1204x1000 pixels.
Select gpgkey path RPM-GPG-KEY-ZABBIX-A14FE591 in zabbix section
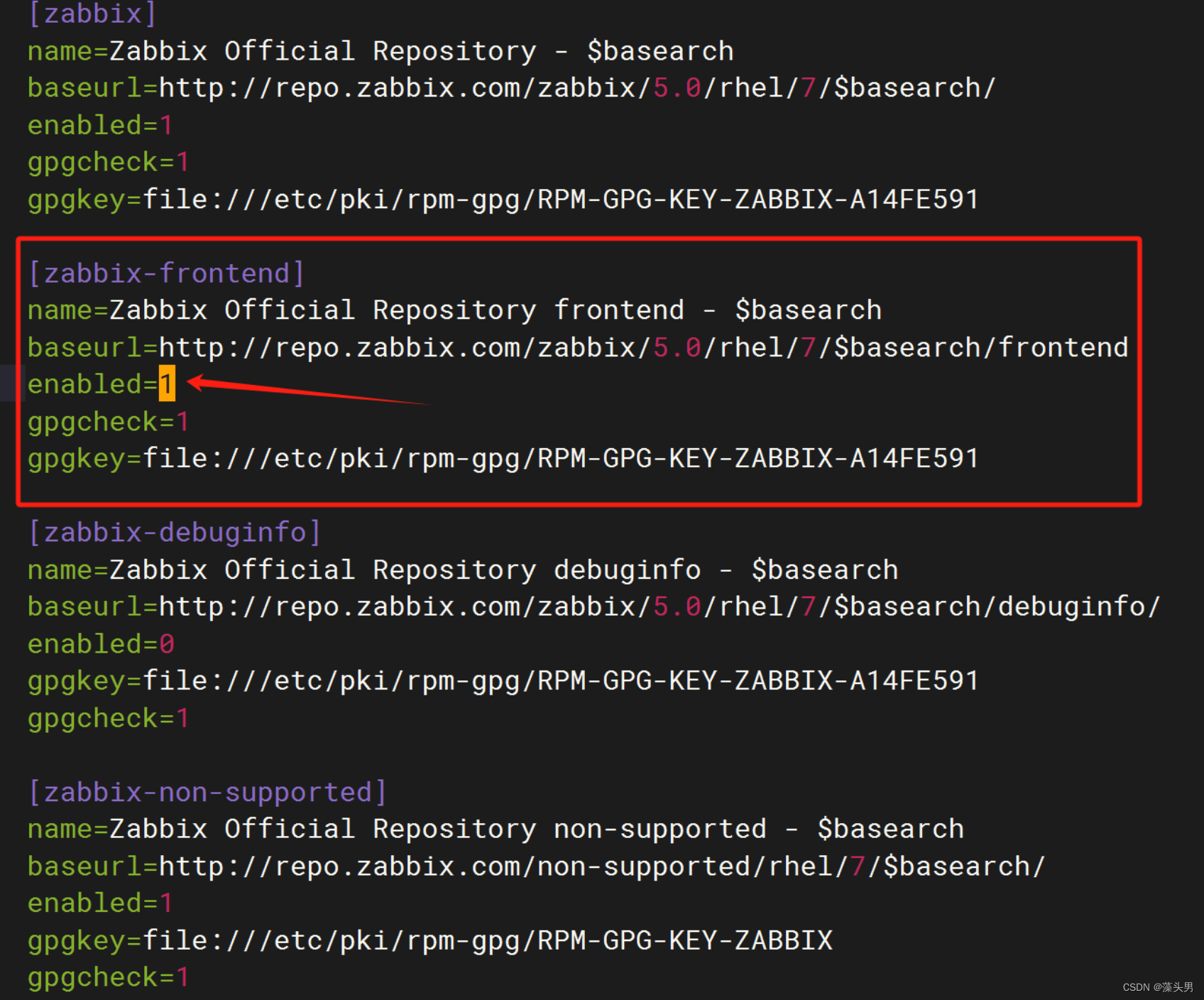pyautogui.click(x=497, y=199)
